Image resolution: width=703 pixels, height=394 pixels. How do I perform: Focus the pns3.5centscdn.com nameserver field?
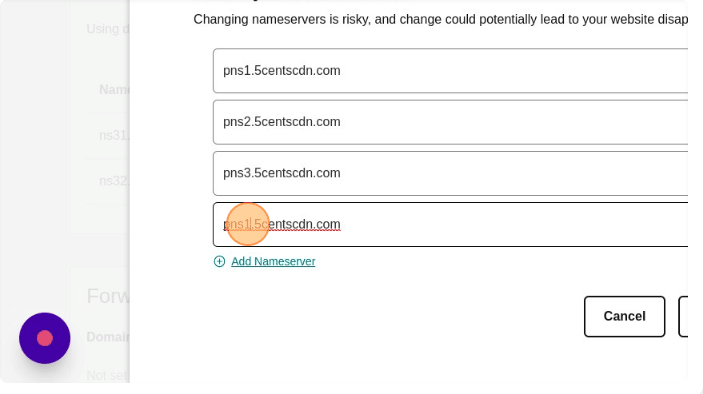click(x=450, y=173)
